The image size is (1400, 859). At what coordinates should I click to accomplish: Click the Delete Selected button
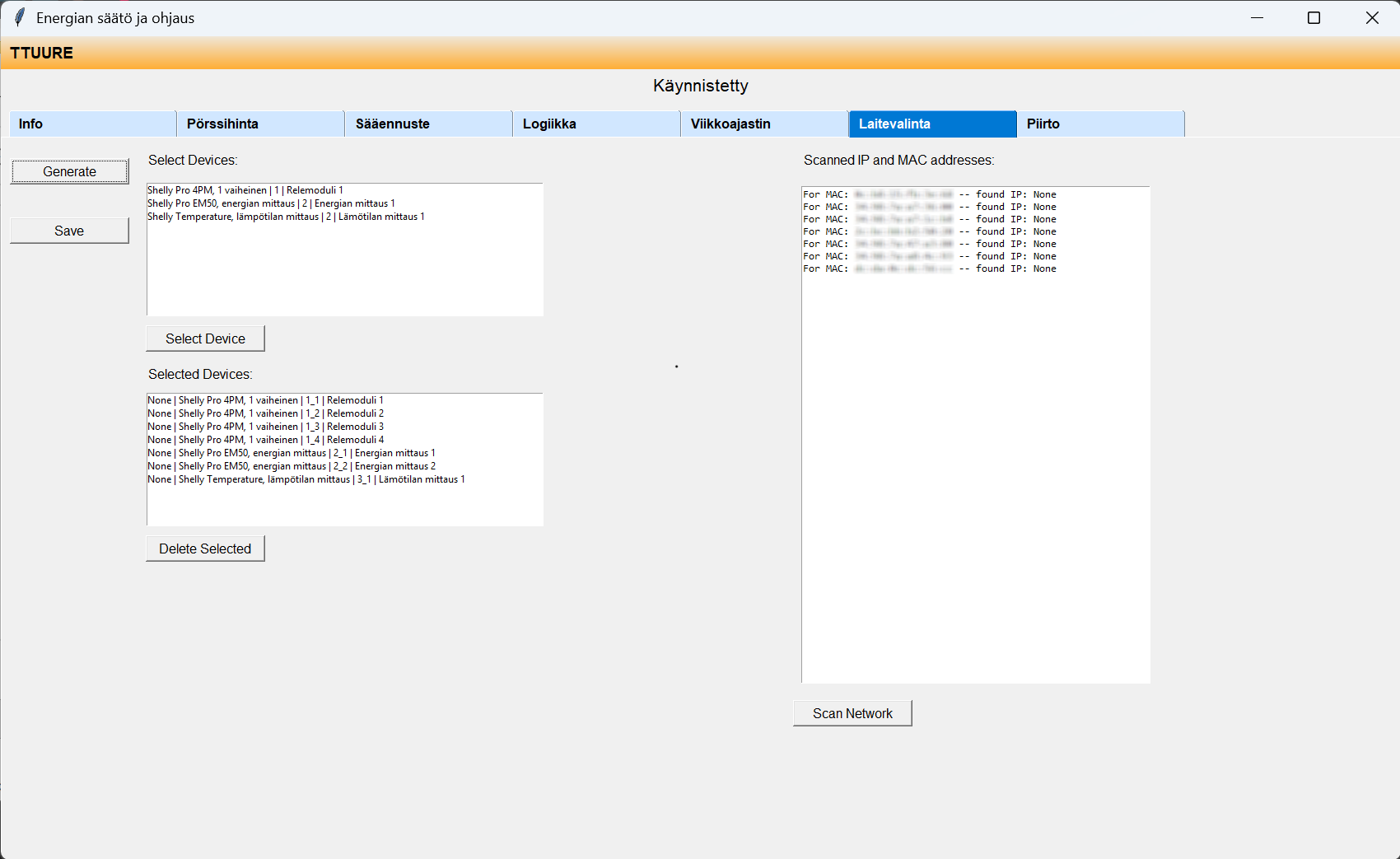pyautogui.click(x=205, y=549)
